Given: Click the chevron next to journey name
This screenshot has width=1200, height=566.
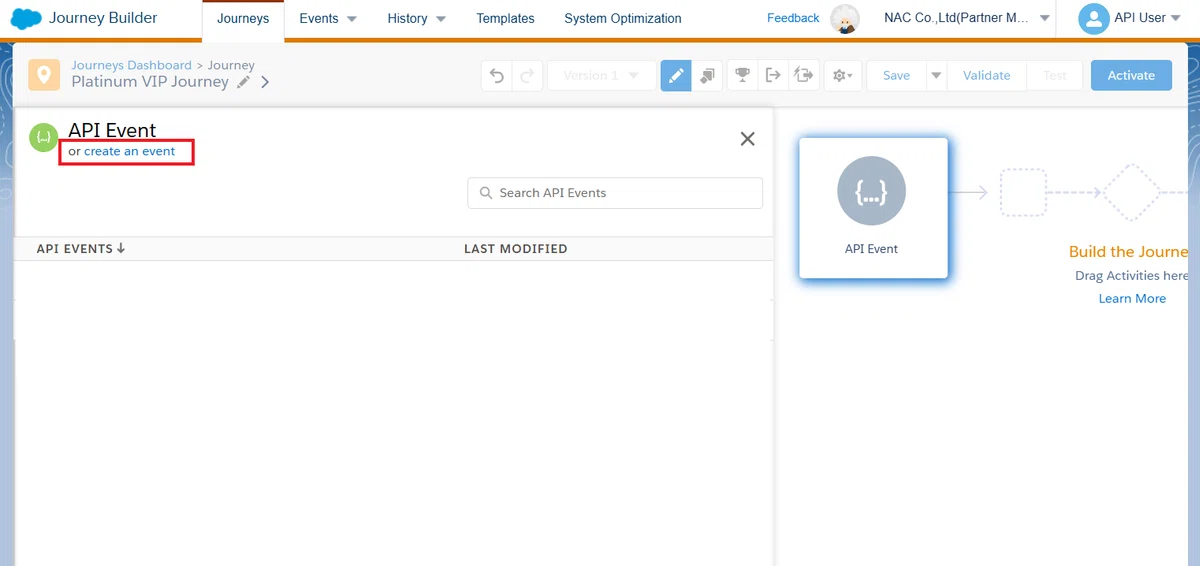Looking at the screenshot, I should (265, 83).
